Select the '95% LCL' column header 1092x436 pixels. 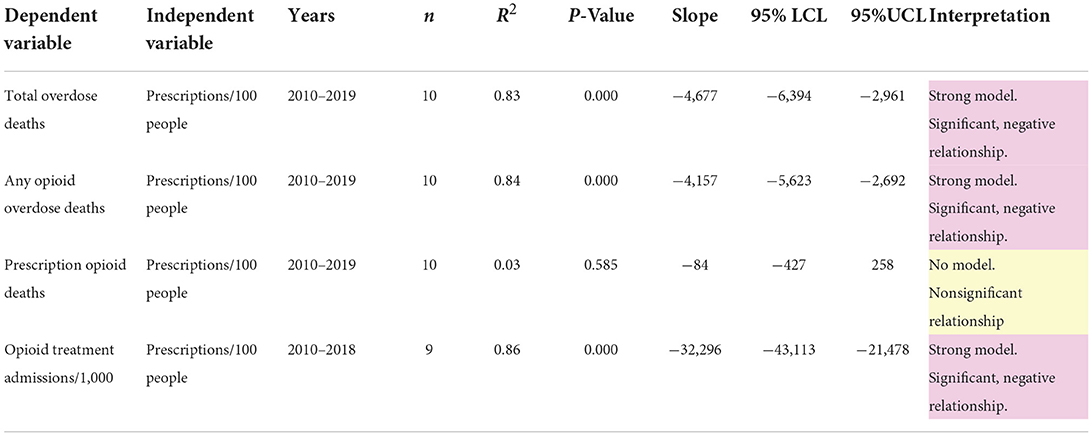coord(793,16)
